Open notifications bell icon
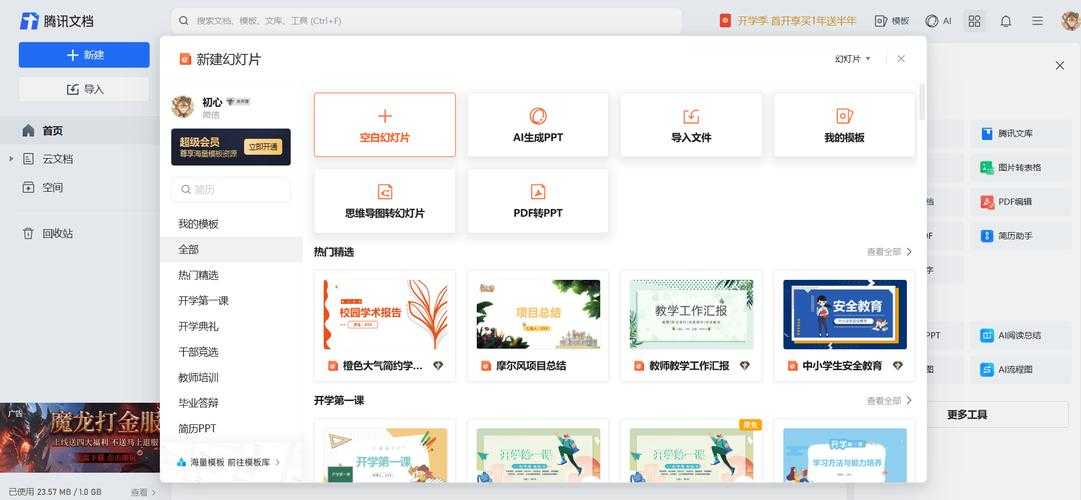This screenshot has width=1081, height=500. [x=1006, y=21]
